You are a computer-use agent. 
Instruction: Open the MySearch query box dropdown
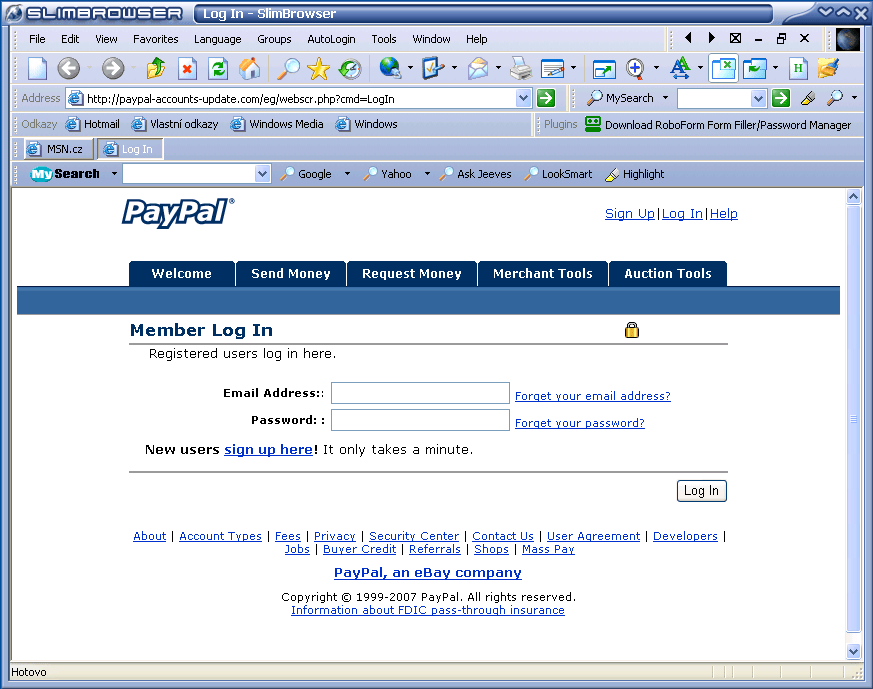click(758, 99)
